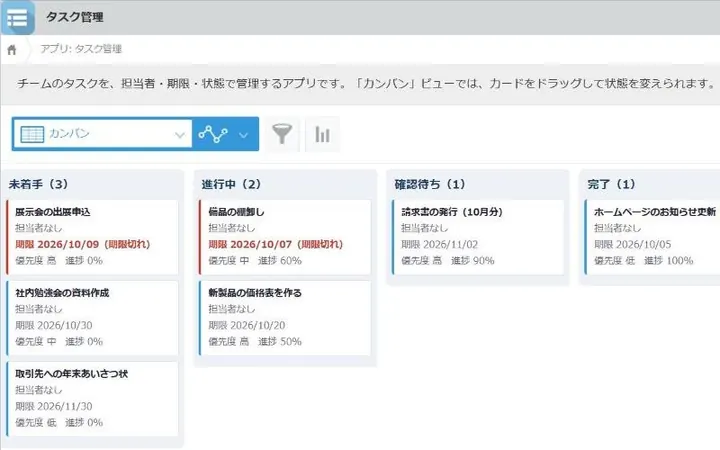The width and height of the screenshot is (720, 450).
Task: Click due date 期限 2026/11/30
Action: 54,406
